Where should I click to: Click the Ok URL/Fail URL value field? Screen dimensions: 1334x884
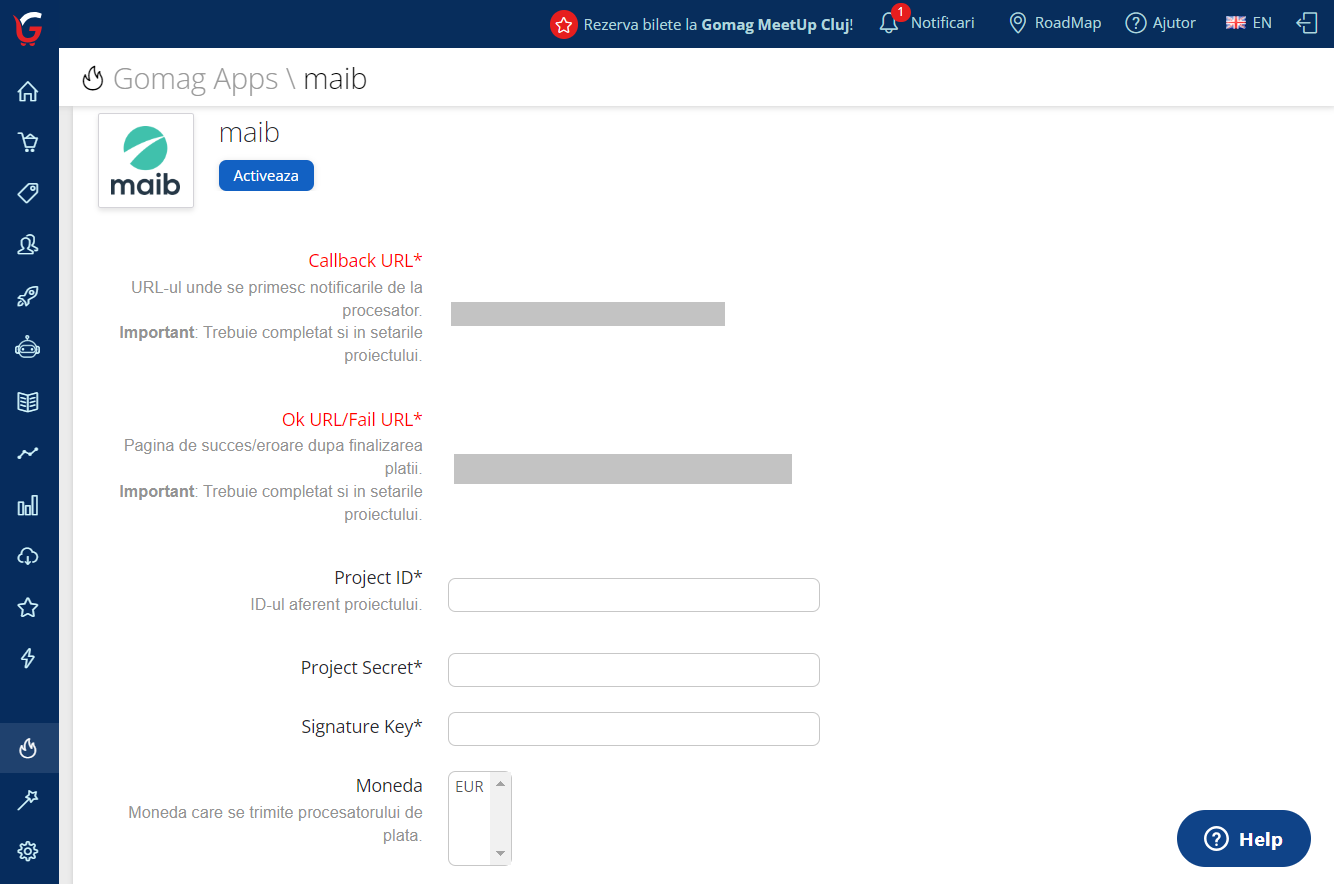pos(623,469)
